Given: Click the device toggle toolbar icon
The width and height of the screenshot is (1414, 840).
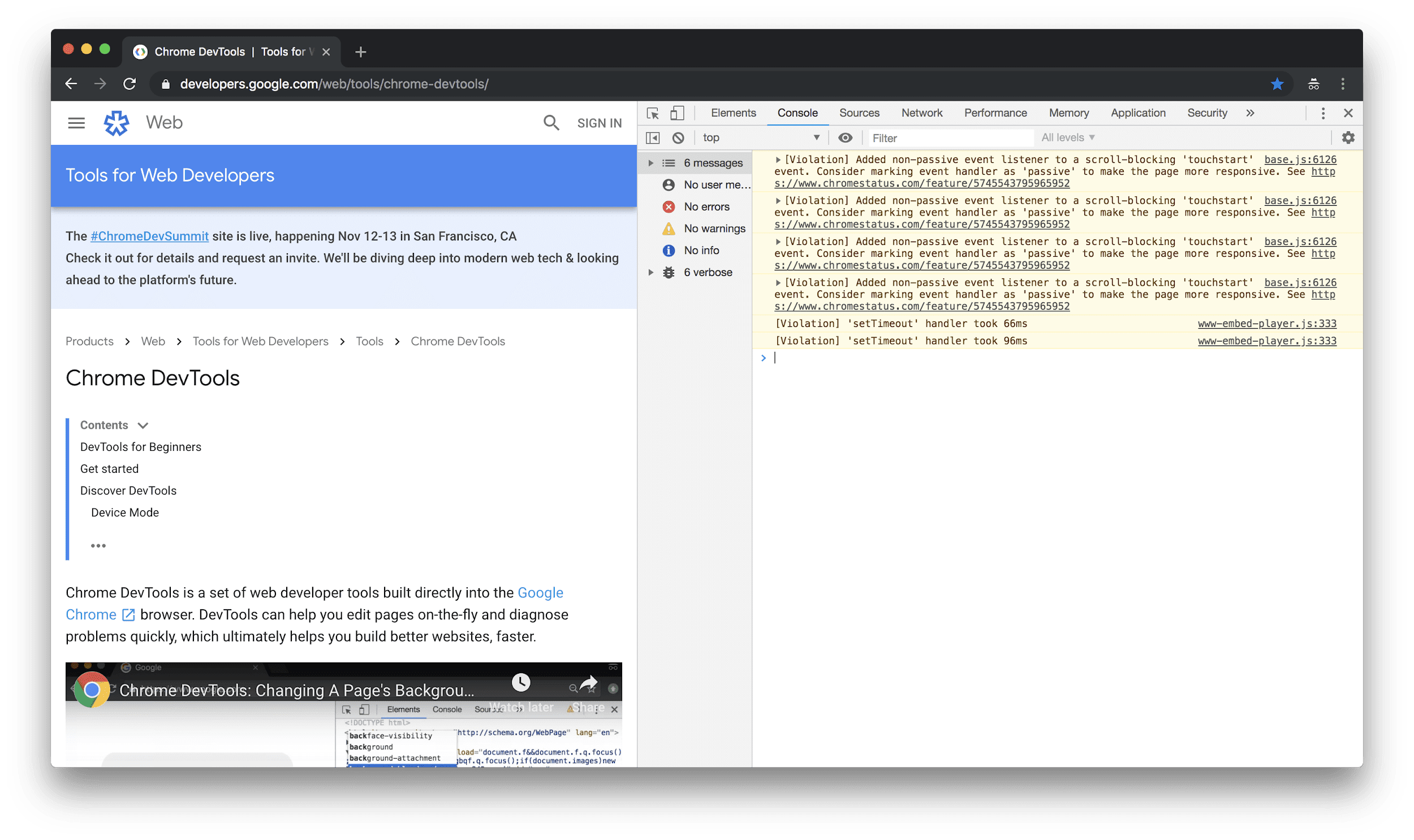Looking at the screenshot, I should [x=676, y=112].
